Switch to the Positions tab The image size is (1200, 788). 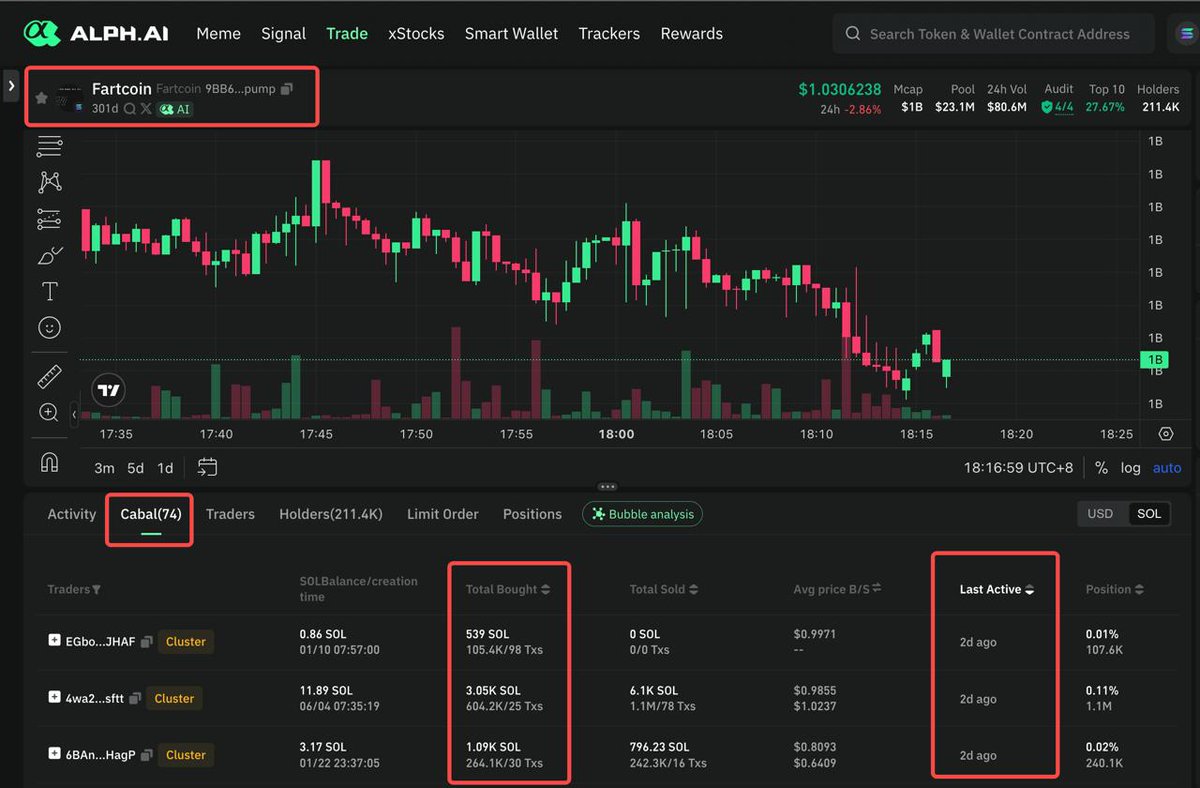tap(532, 514)
